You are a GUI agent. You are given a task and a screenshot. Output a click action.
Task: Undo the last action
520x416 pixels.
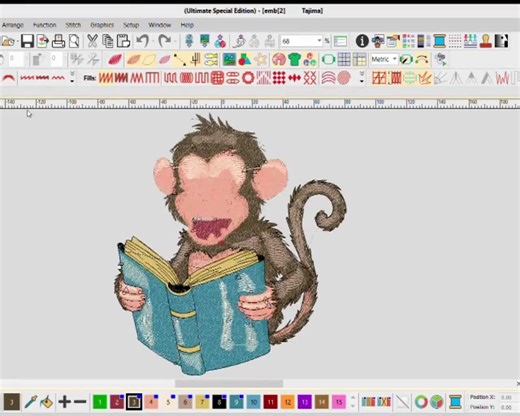pos(143,41)
